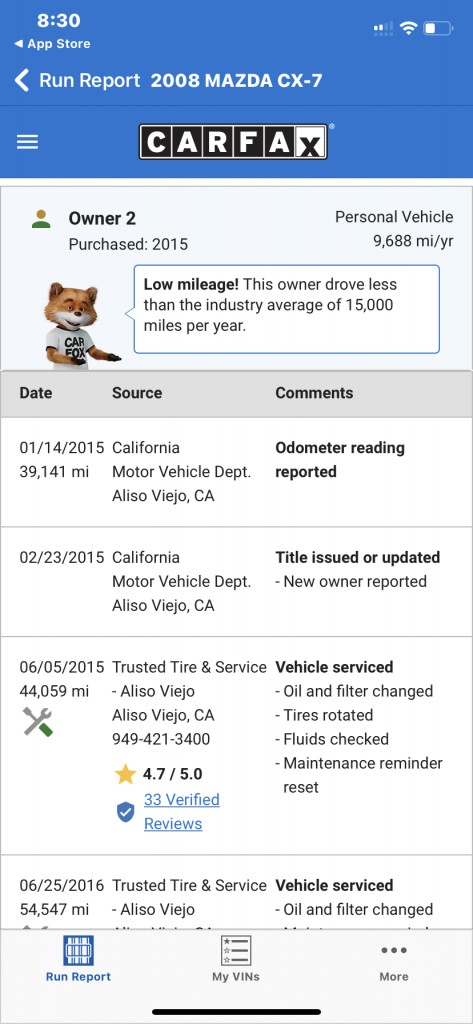
Task: Tap the gold star rating icon
Action: pyautogui.click(x=125, y=775)
